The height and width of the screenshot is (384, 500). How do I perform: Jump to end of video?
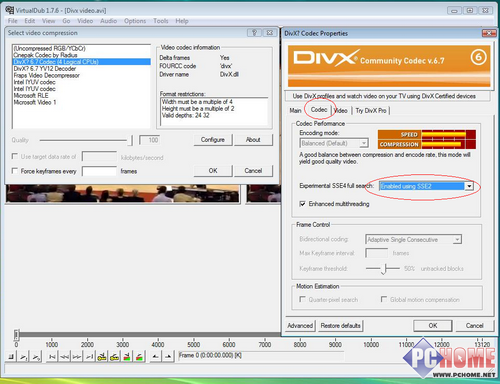(x=89, y=357)
